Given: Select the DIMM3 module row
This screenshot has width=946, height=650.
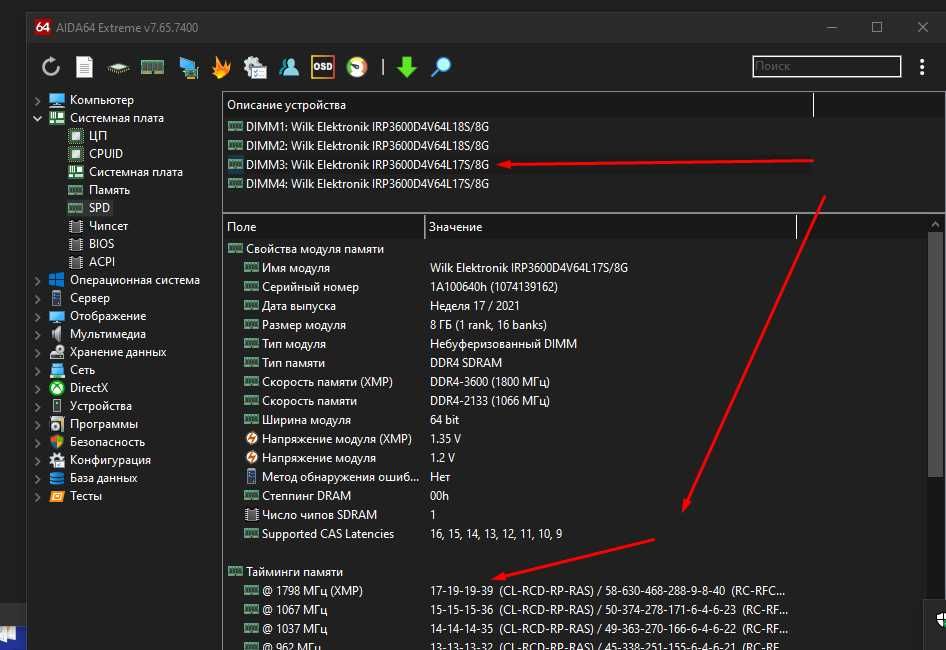Looking at the screenshot, I should click(358, 165).
